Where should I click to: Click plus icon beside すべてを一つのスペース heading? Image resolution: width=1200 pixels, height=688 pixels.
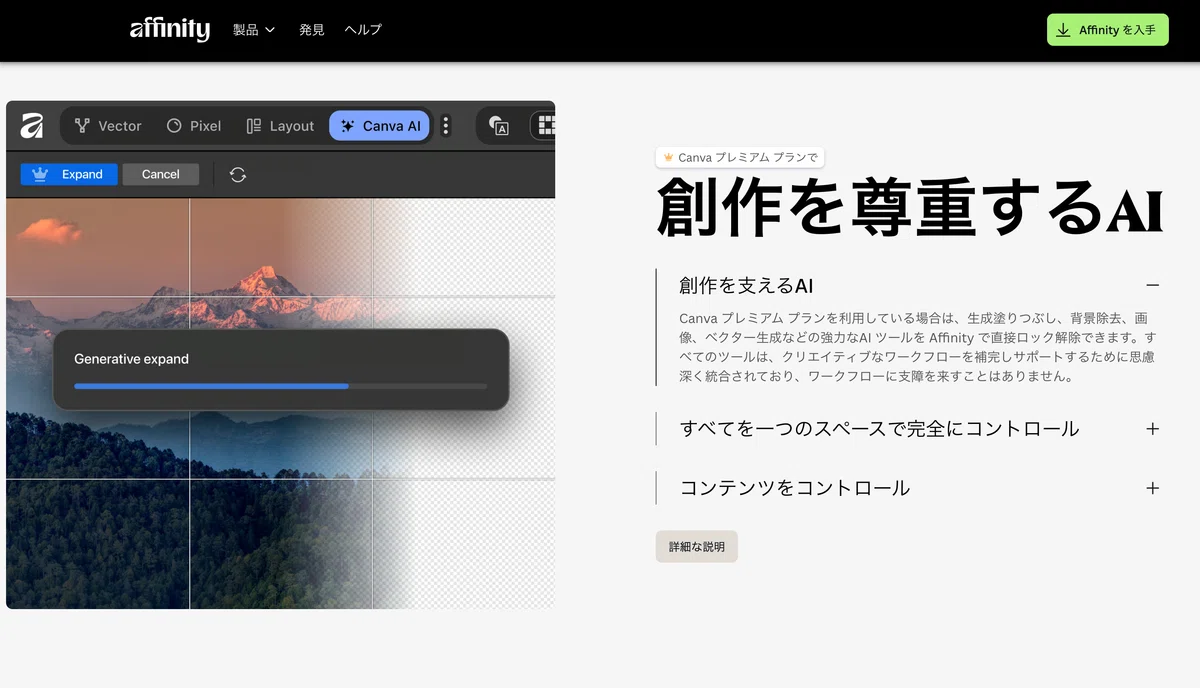(1153, 429)
